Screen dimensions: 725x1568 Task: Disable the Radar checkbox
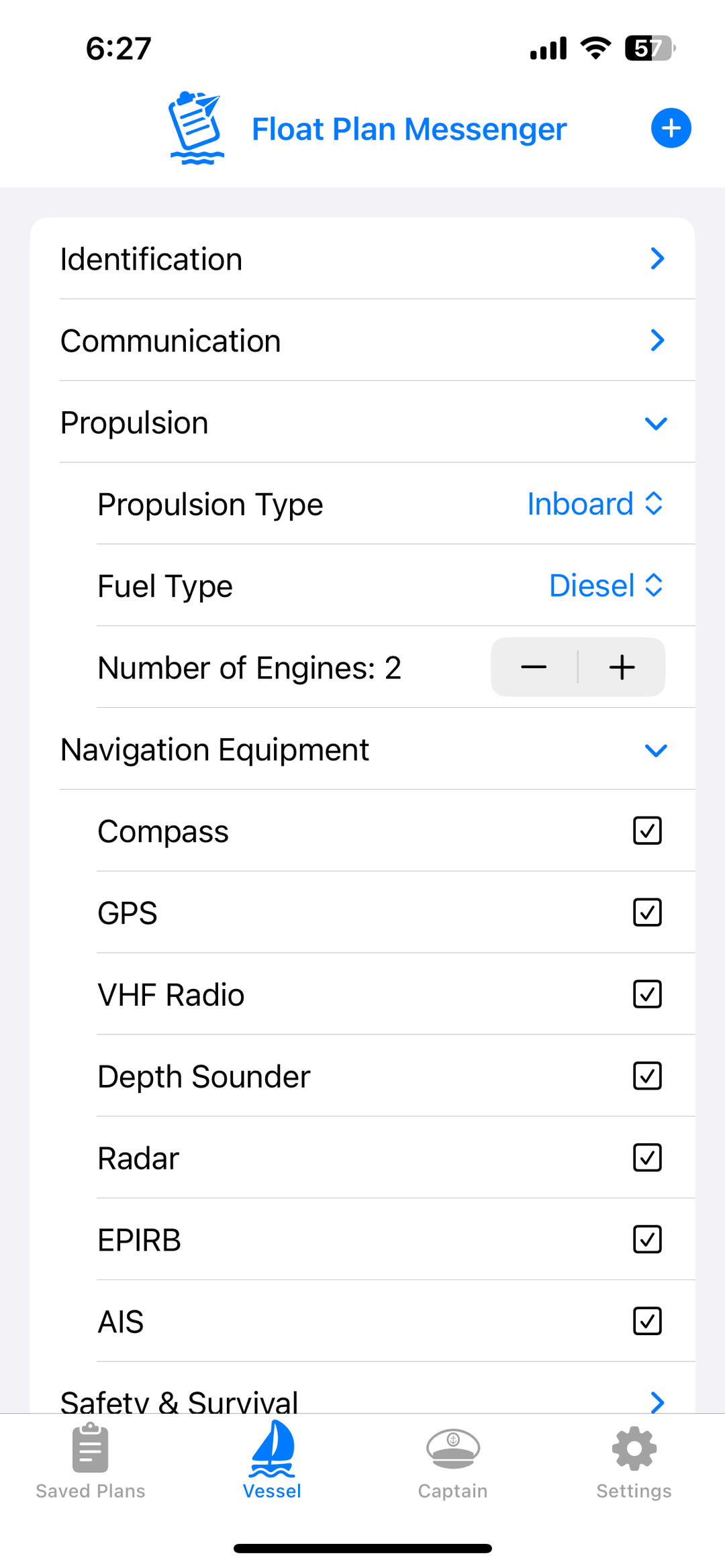point(647,1158)
